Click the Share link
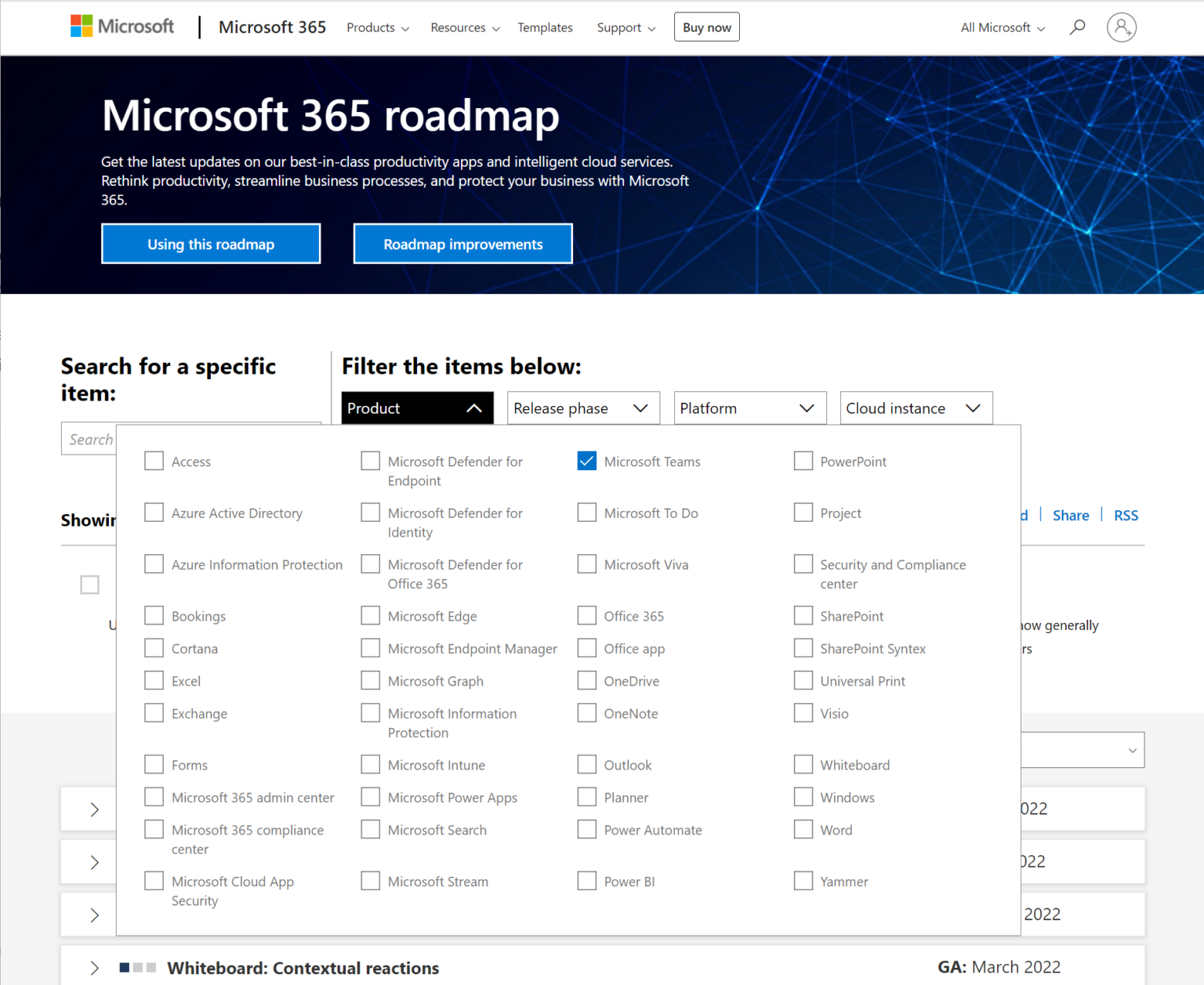The image size is (1204, 985). 1070,516
